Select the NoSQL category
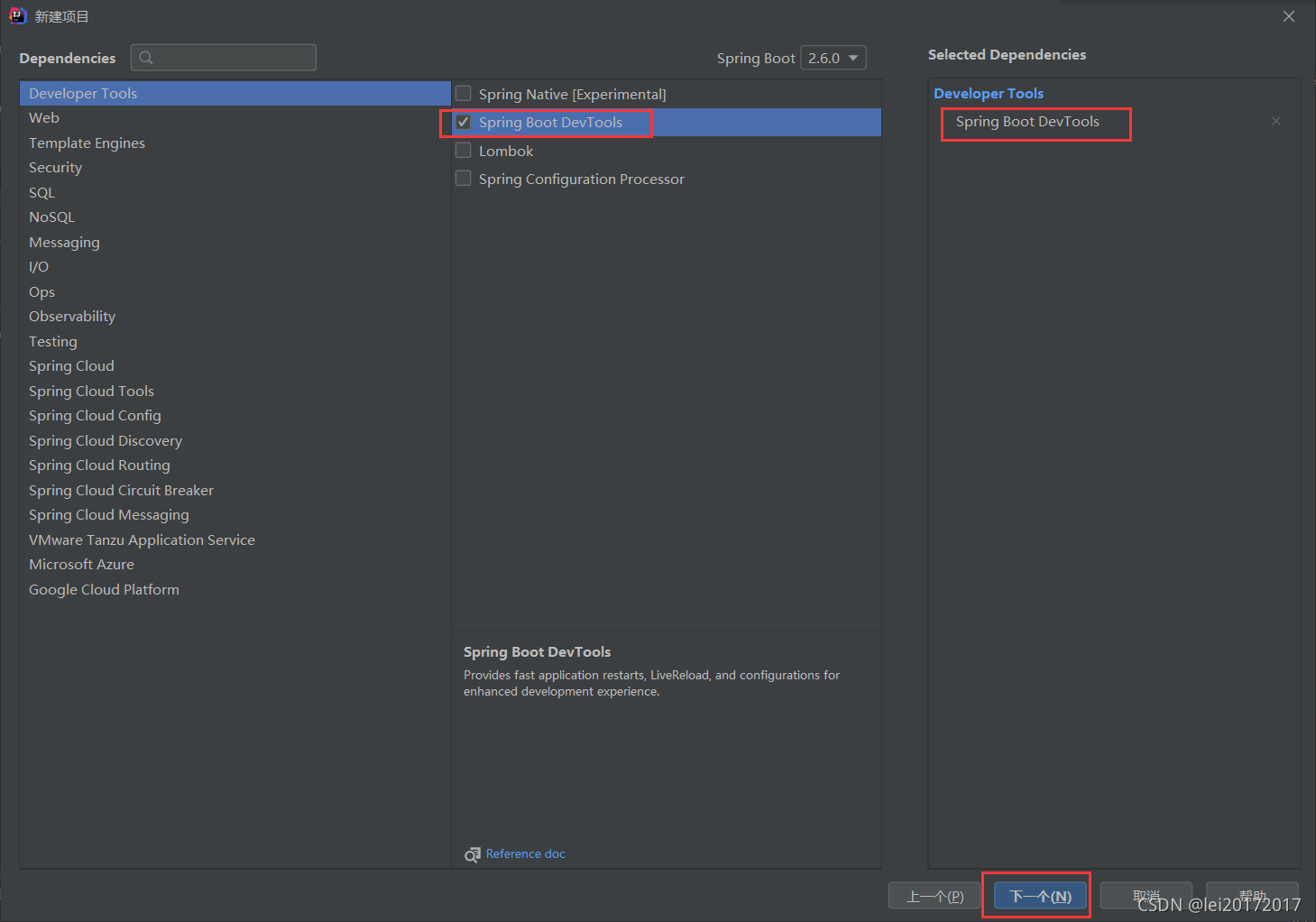This screenshot has width=1316, height=922. [235, 217]
